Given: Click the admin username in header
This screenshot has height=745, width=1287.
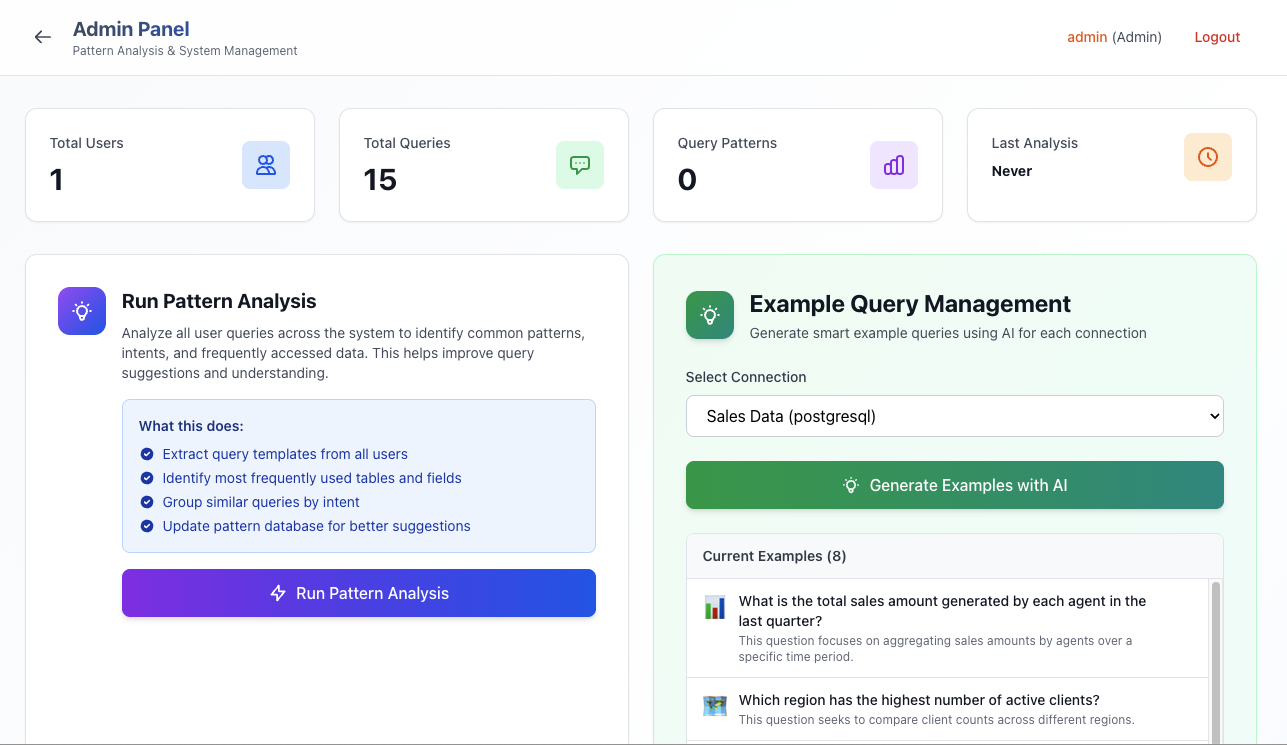Looking at the screenshot, I should point(1087,37).
